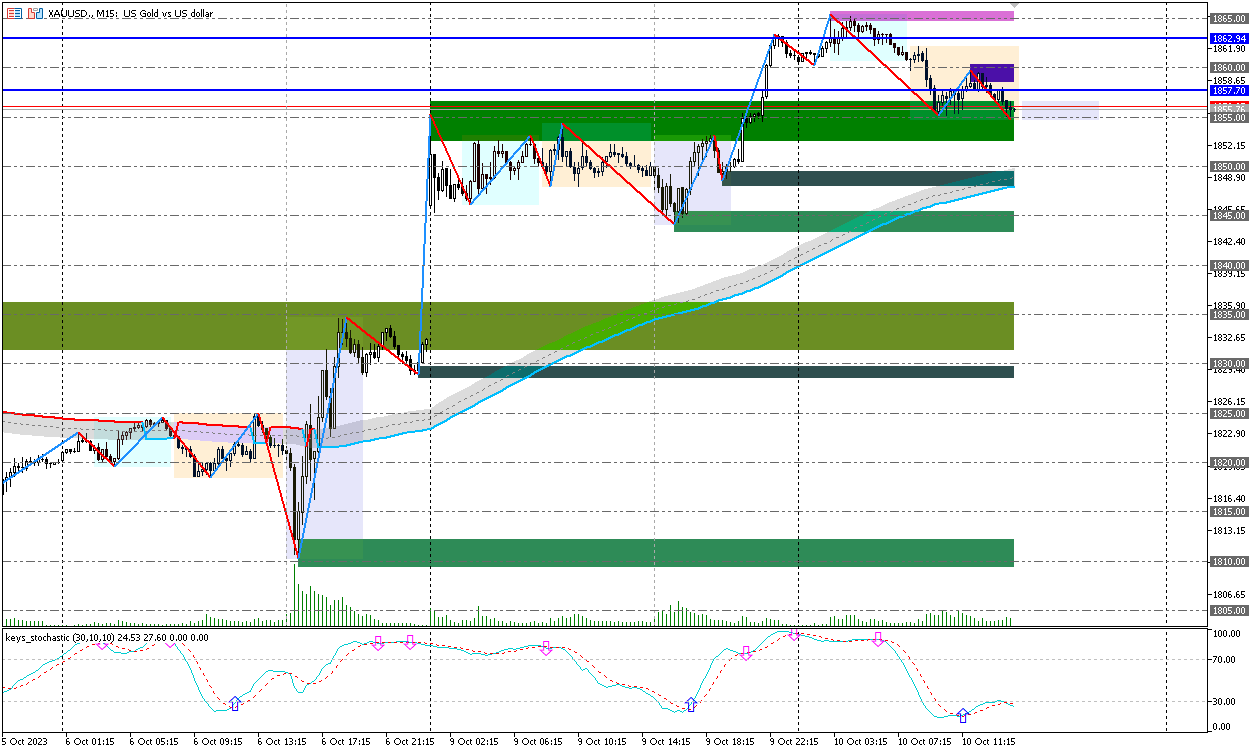The image size is (1257, 751).
Task: Click the 9 Oct 02:15 time label
Action: pyautogui.click(x=473, y=742)
